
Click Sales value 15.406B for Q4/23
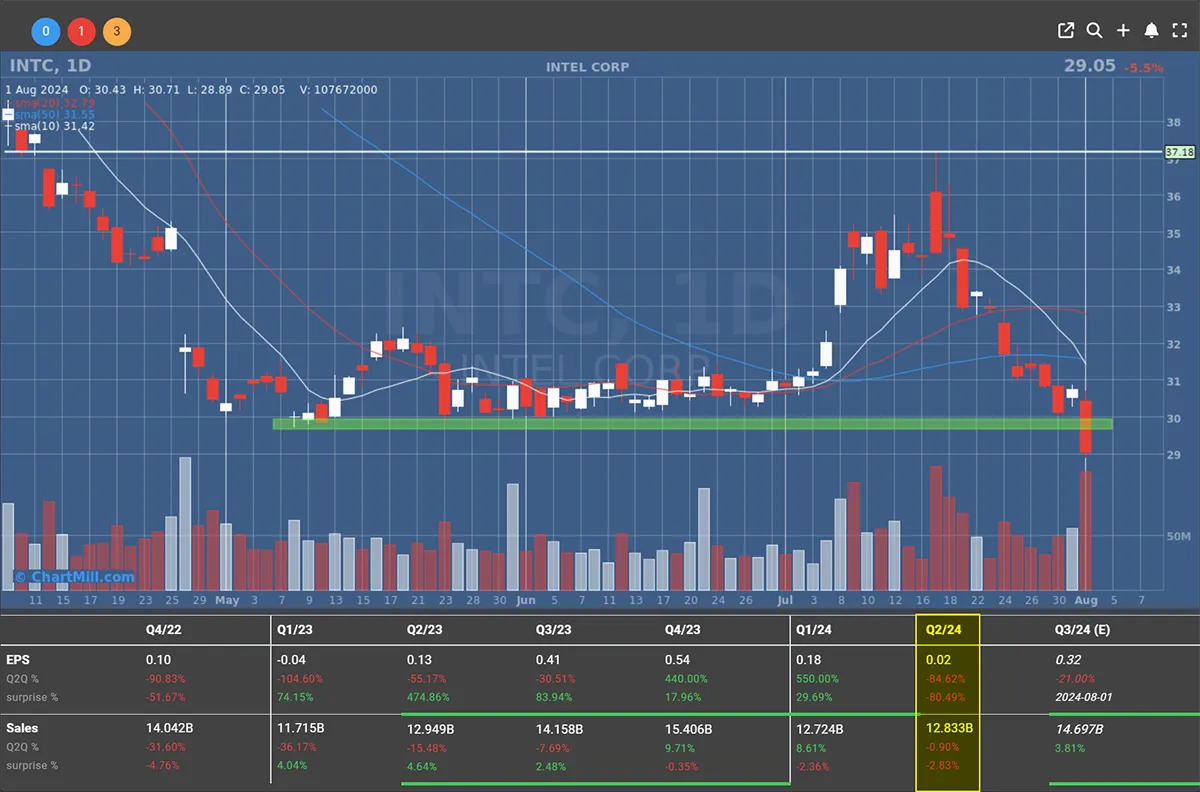(688, 728)
